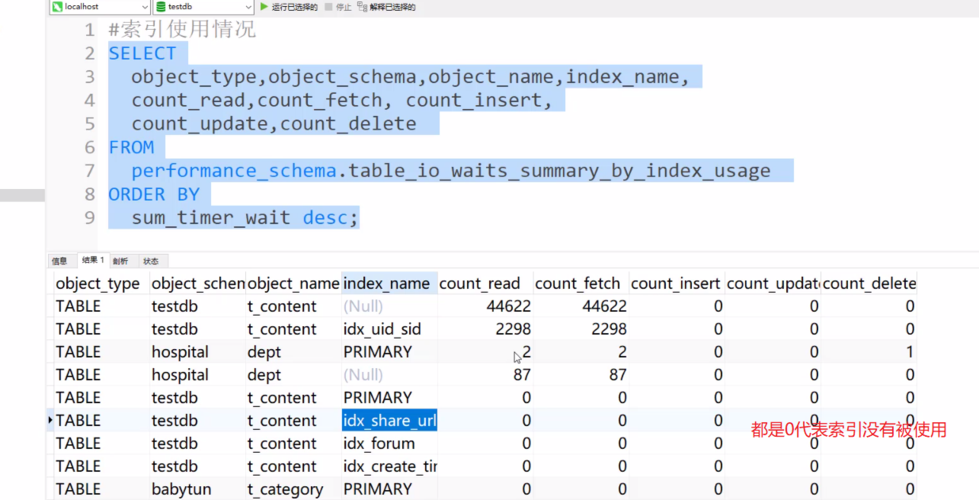Switch to the 状态 tab

151,261
